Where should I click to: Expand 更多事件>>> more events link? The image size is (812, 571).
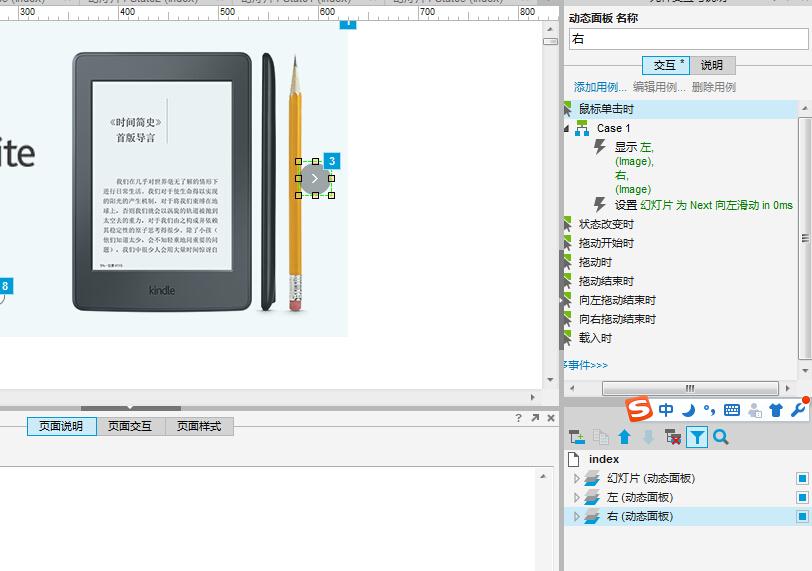586,365
